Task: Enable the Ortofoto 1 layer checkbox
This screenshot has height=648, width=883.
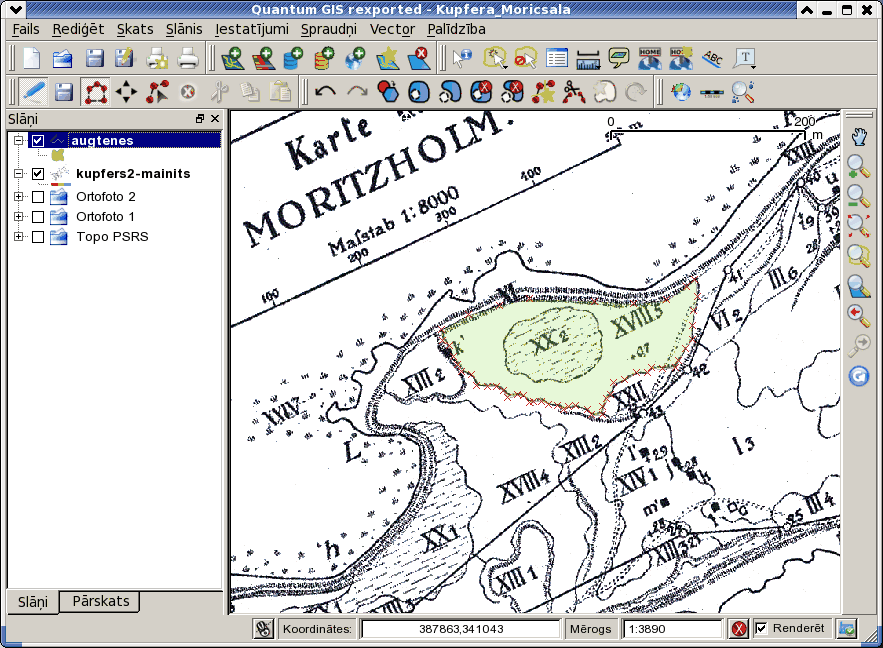Action: pyautogui.click(x=38, y=217)
